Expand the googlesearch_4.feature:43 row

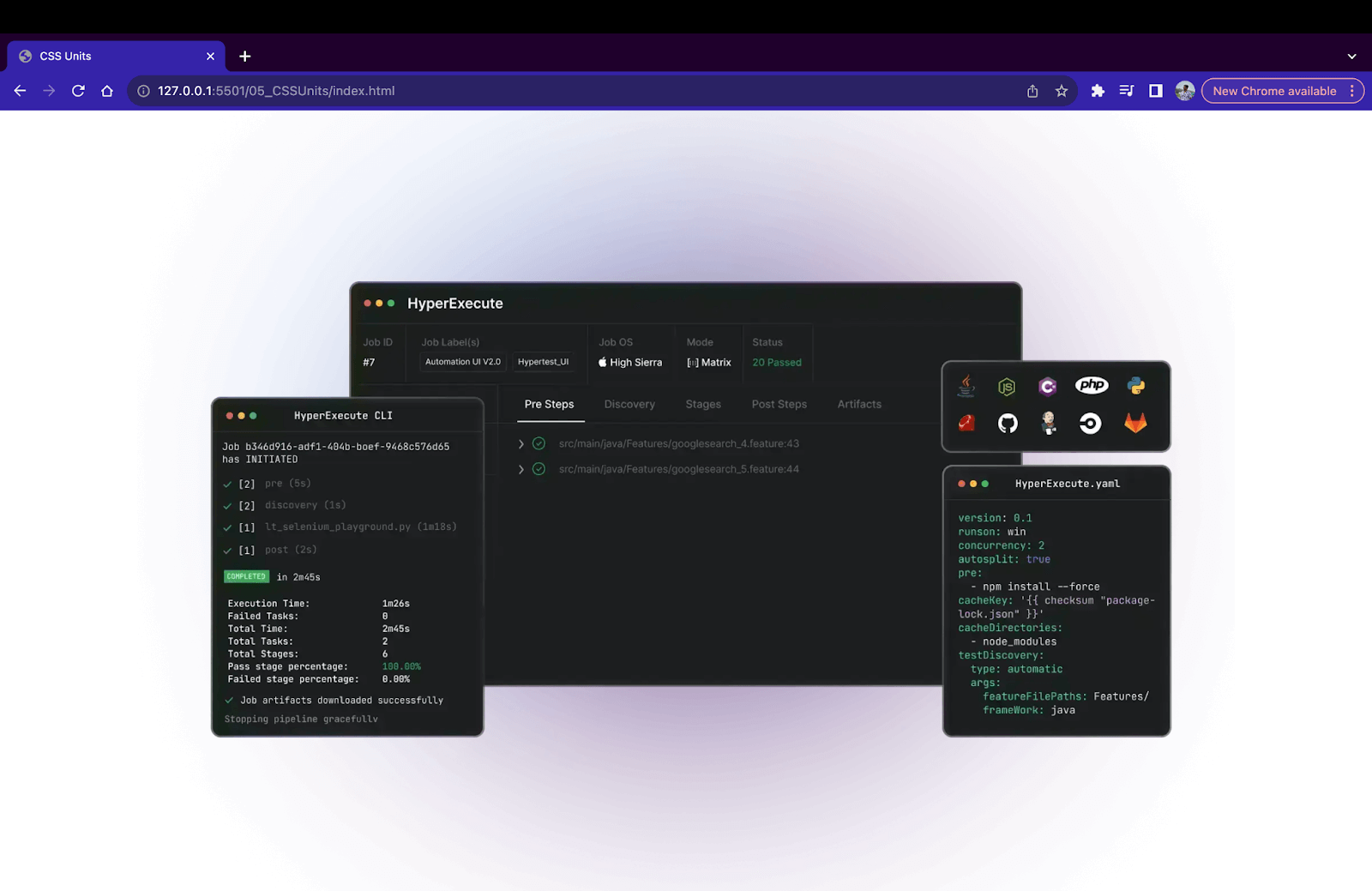[x=521, y=443]
